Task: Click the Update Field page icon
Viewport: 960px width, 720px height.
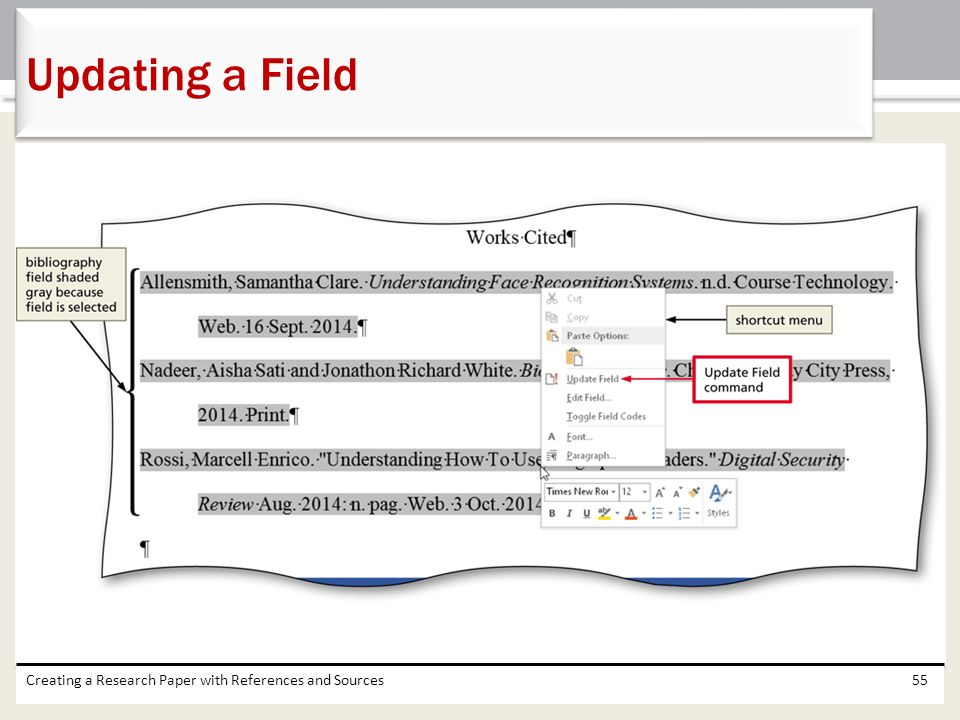Action: pos(552,379)
